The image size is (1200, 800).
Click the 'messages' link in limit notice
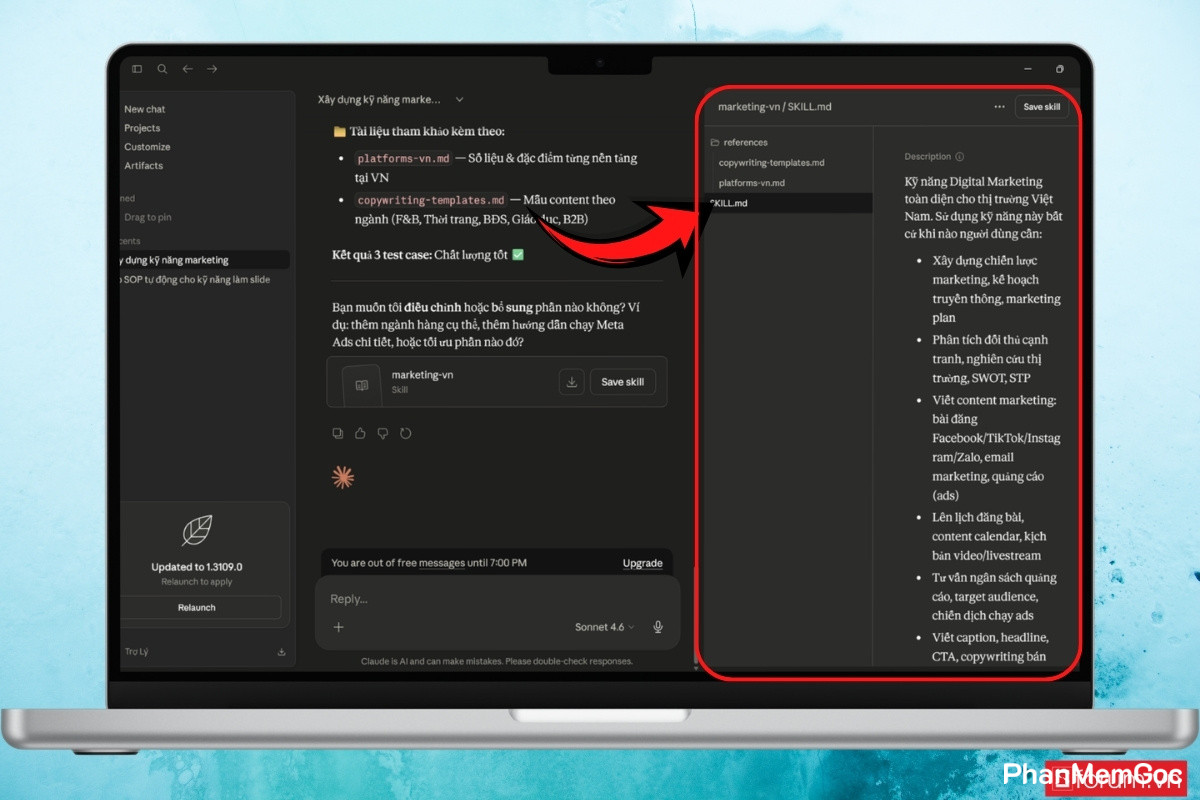[442, 563]
